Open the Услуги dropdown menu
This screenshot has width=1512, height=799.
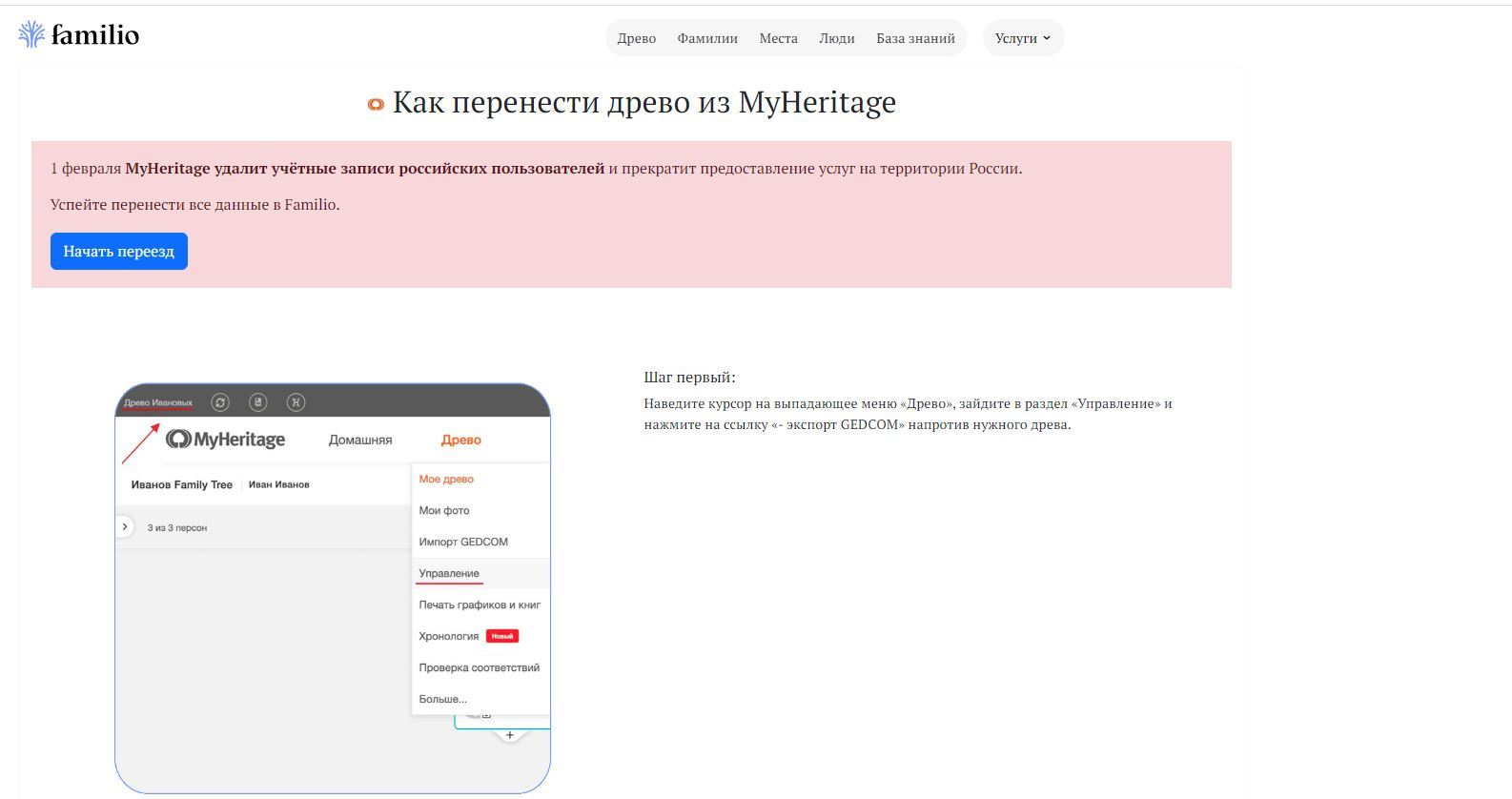point(1023,38)
